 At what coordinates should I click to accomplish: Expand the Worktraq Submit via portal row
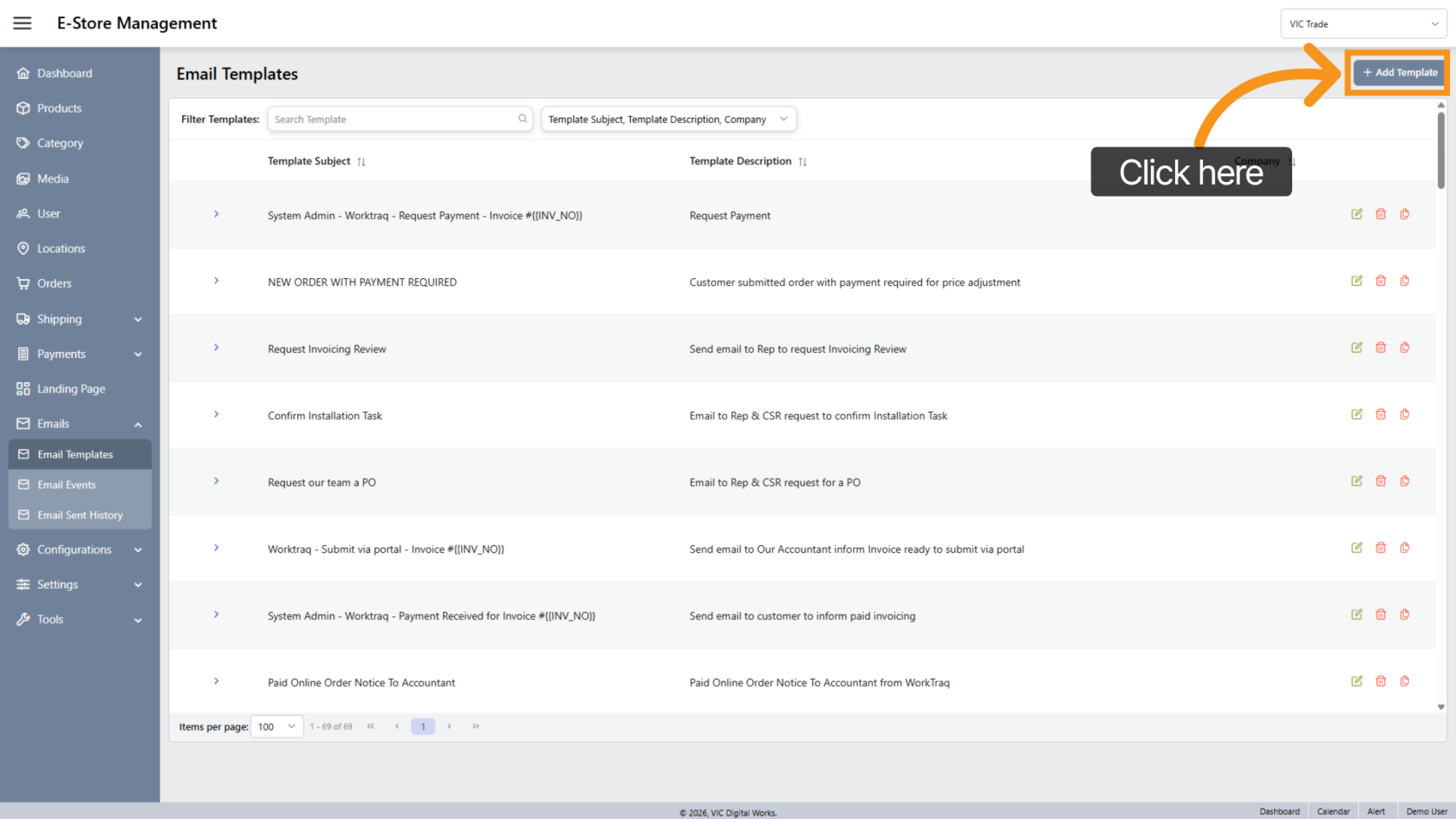217,548
